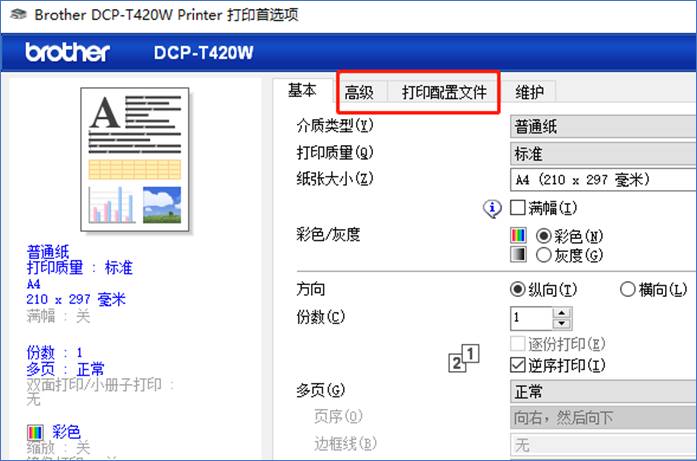Toggle the 逐份打印 checkbox

[x=517, y=344]
